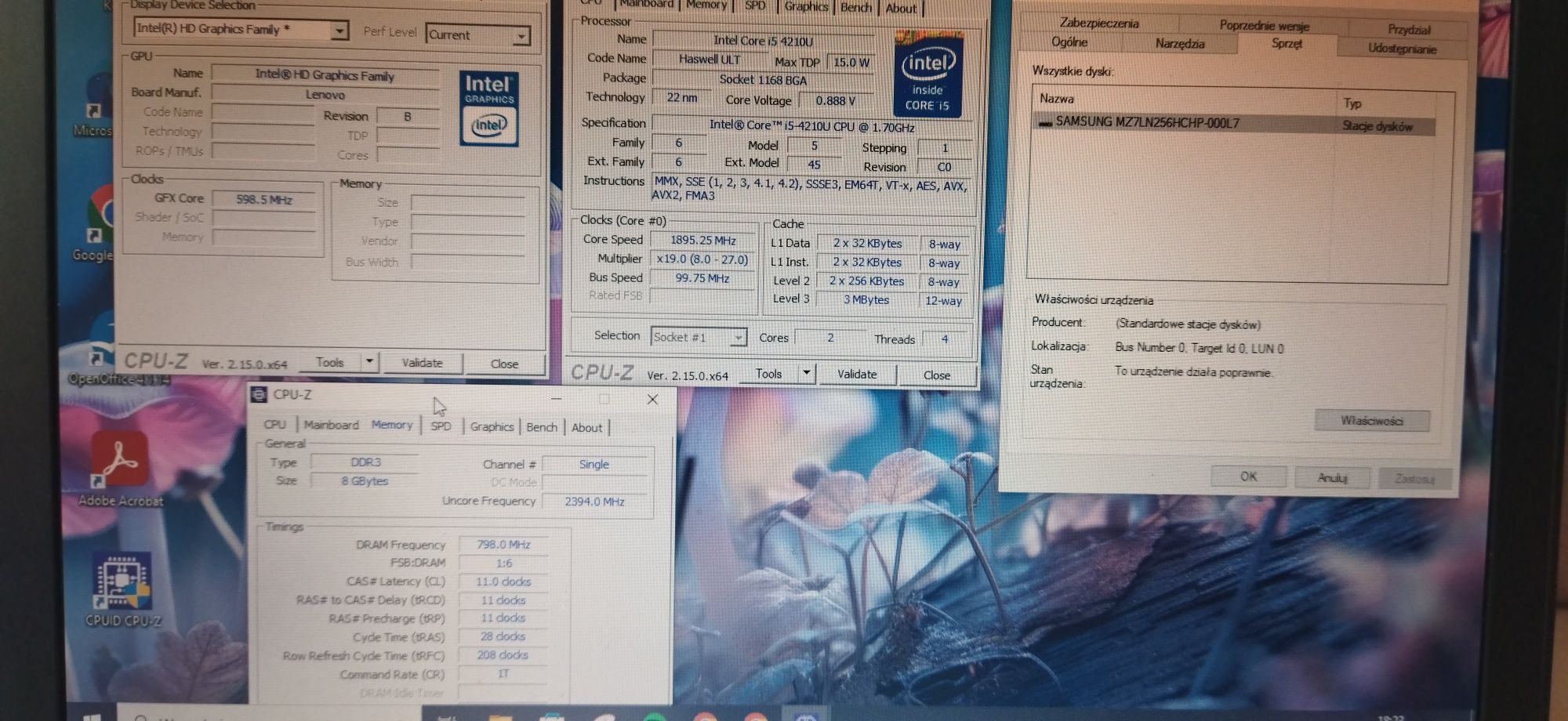The image size is (1568, 721).
Task: Switch to the Narzędzia tab
Action: click(x=1180, y=44)
